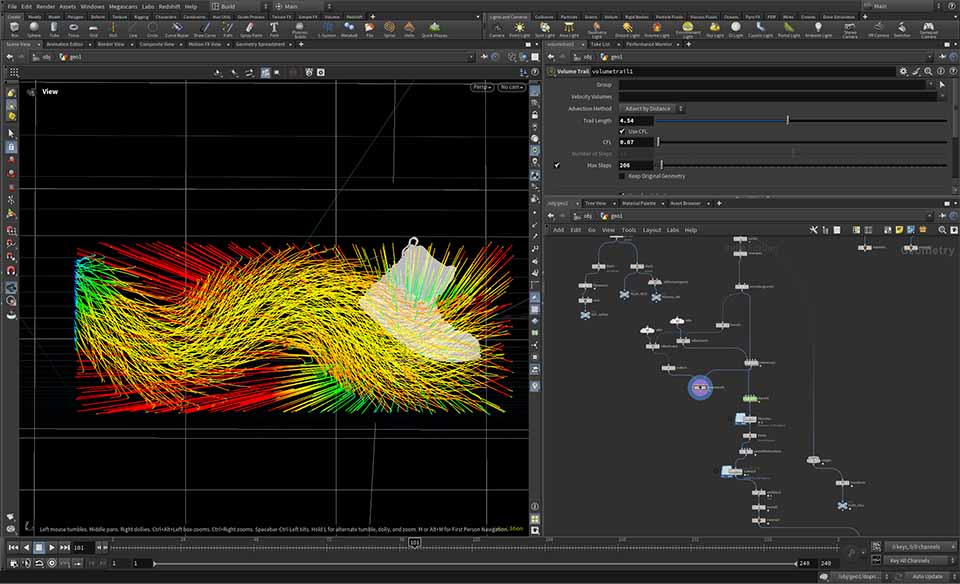Click the Camera shelf tool
The height and width of the screenshot is (584, 960).
[497, 29]
